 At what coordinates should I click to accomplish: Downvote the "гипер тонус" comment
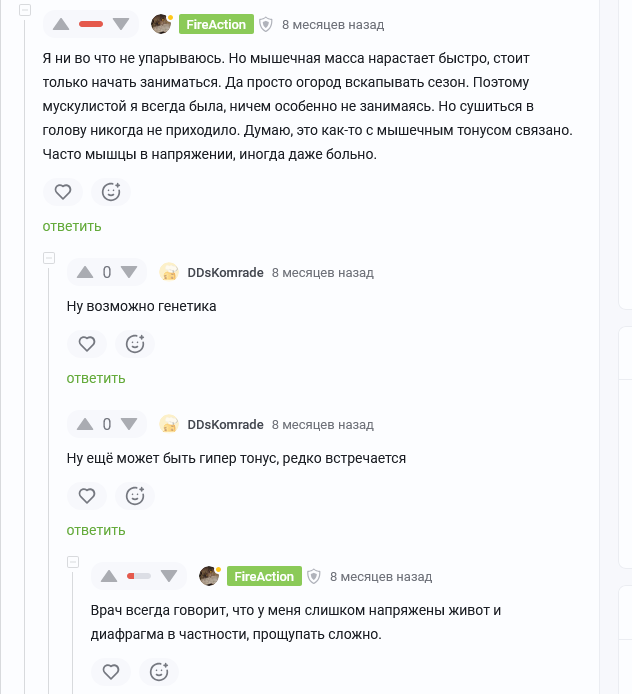click(129, 424)
